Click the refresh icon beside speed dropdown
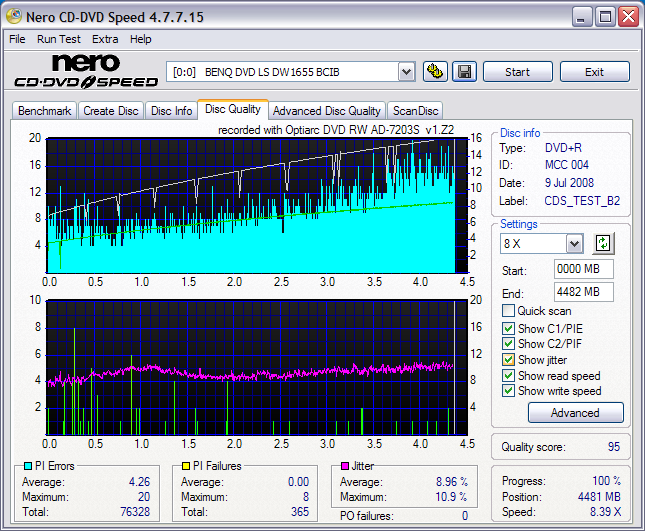645x531 pixels. pos(602,243)
